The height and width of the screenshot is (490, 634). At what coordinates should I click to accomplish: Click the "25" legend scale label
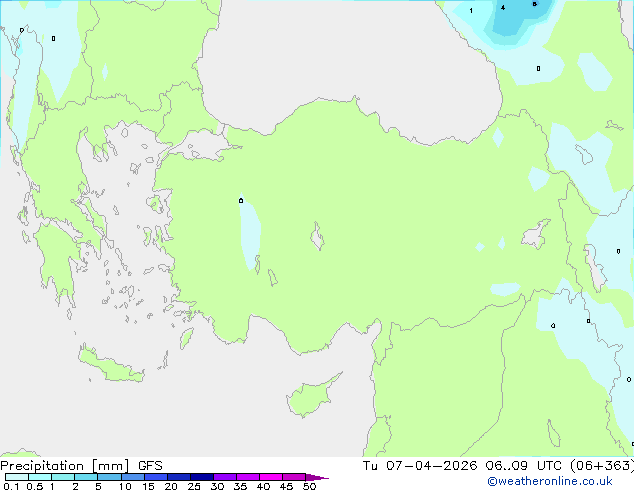pos(194,486)
